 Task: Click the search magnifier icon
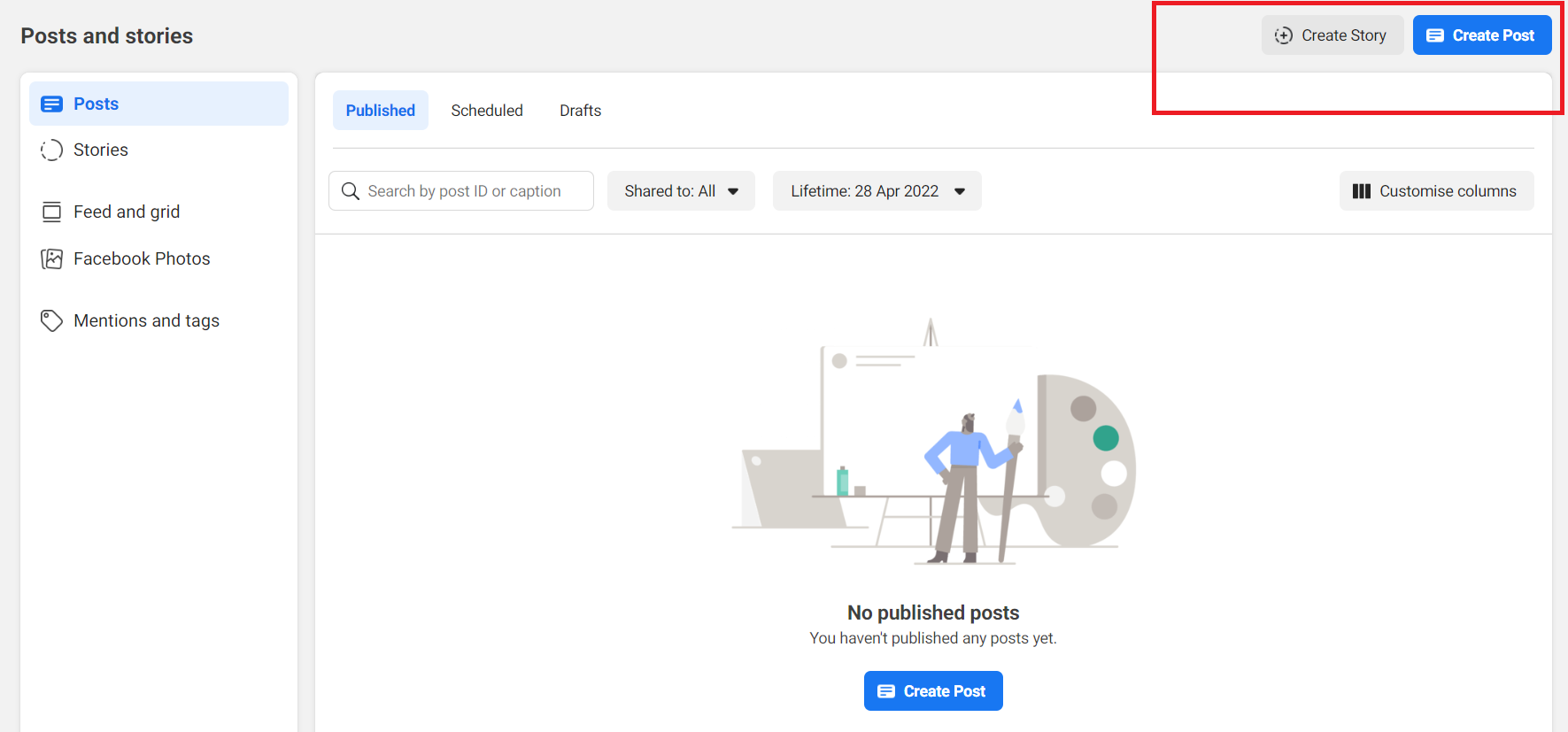351,191
